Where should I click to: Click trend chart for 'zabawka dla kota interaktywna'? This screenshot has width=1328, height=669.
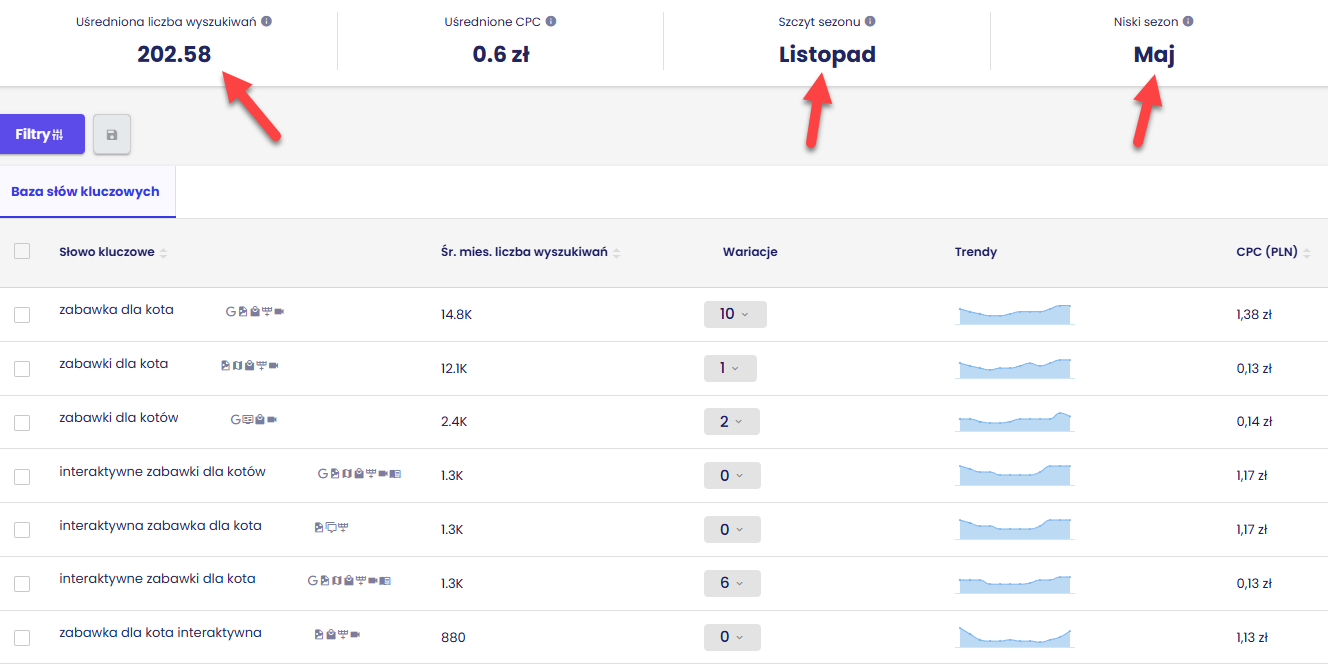point(1014,636)
